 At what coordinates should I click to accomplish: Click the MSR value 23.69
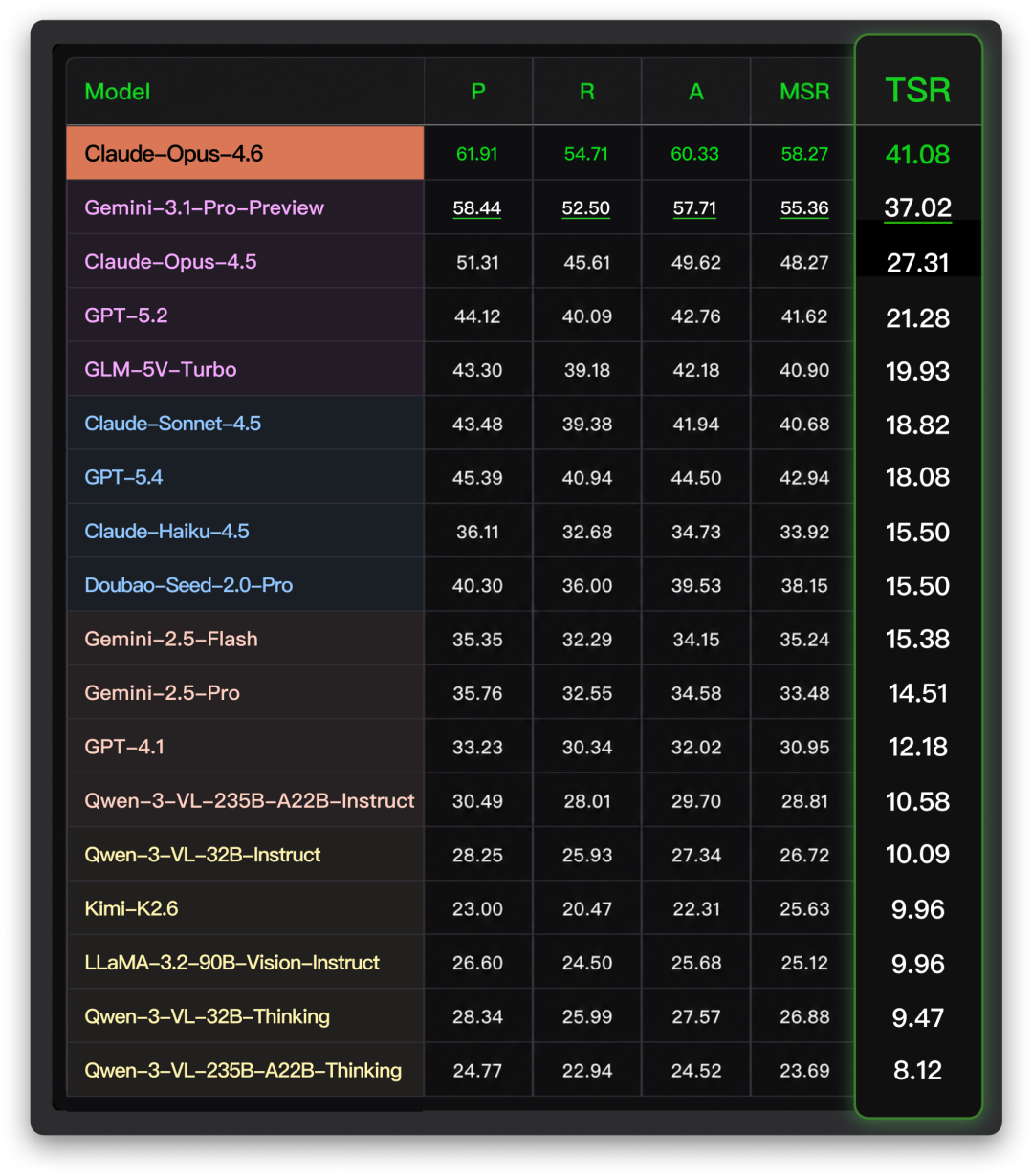pos(804,1071)
